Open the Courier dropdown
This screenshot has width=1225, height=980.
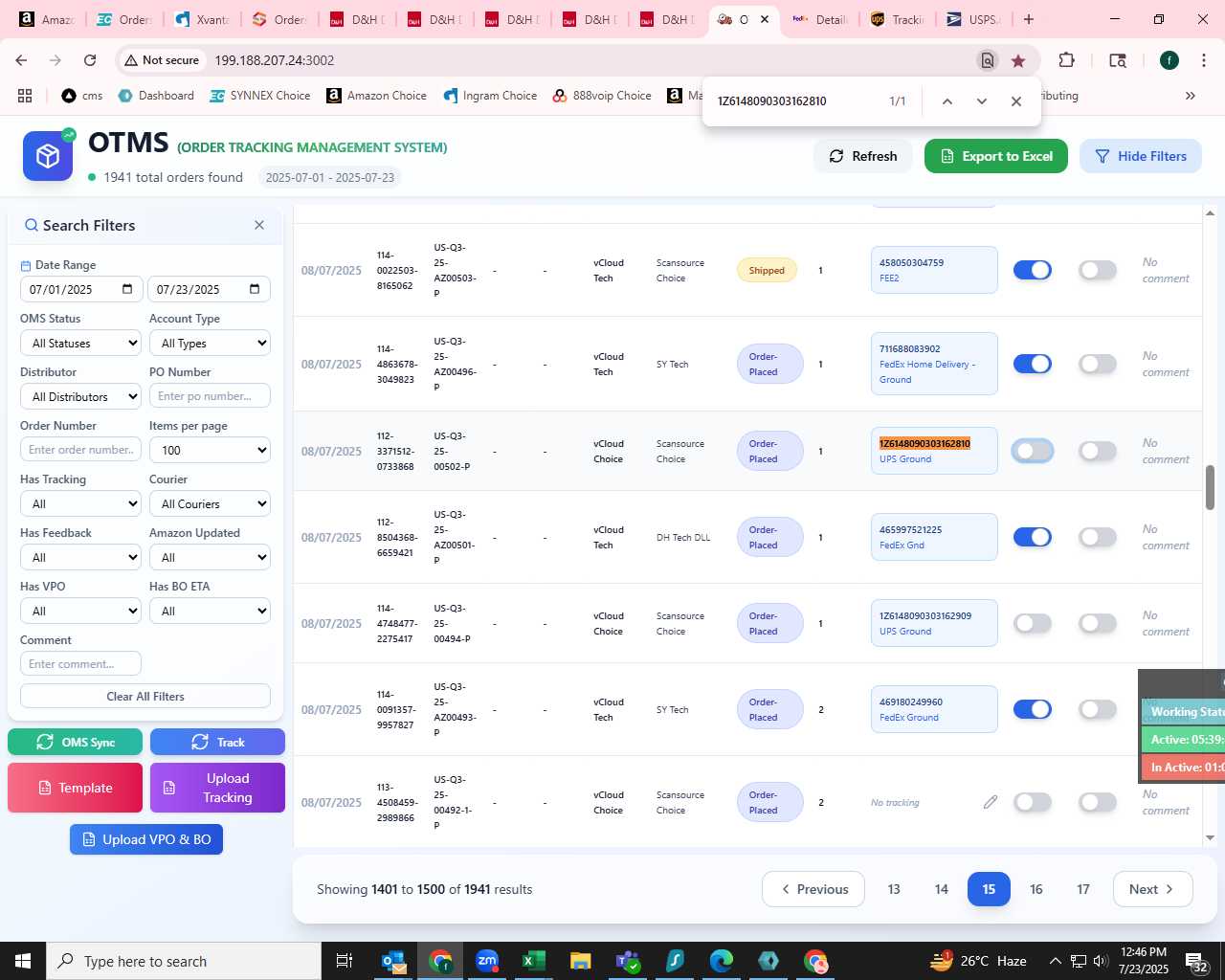click(210, 503)
